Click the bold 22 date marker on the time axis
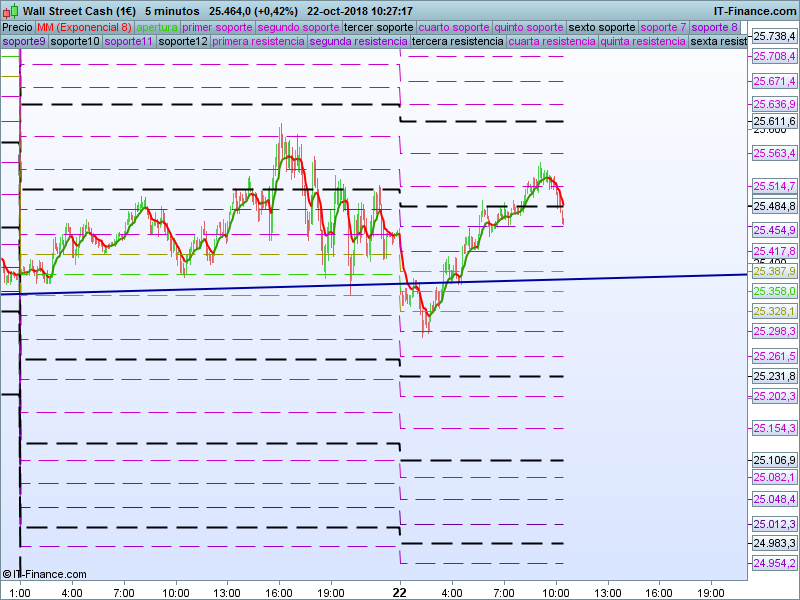Screen dimensions: 800x600 [x=399, y=592]
